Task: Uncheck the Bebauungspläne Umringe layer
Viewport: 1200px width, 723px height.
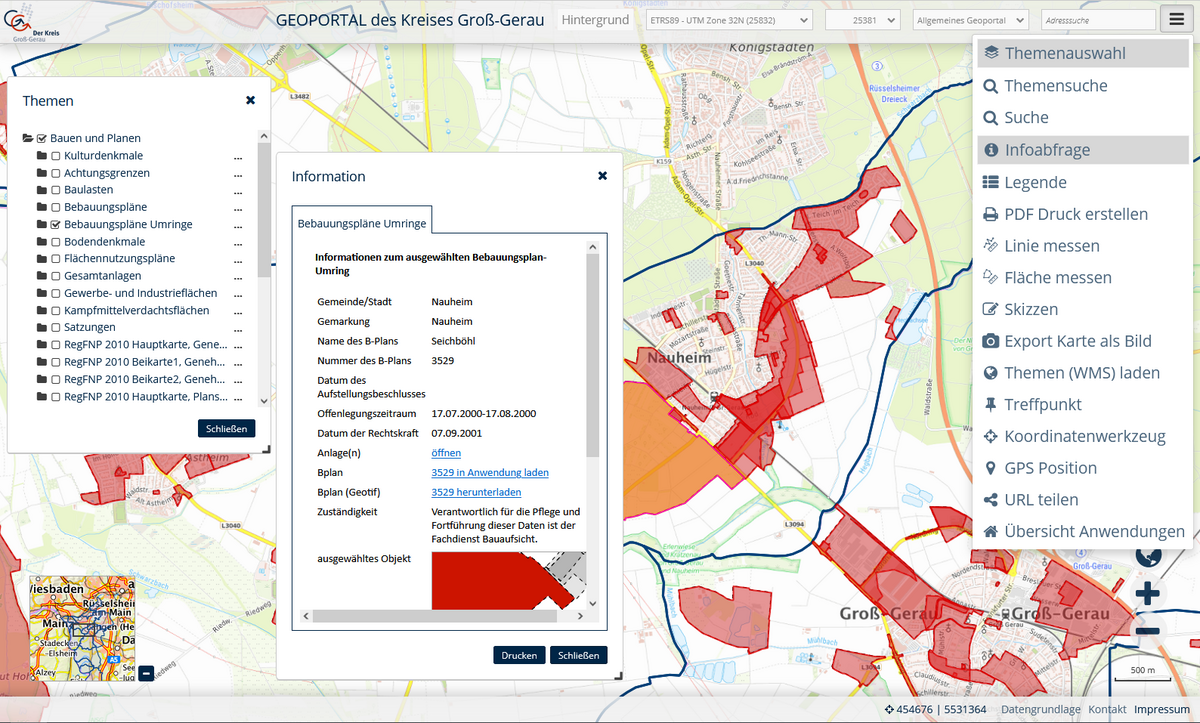Action: click(x=56, y=225)
